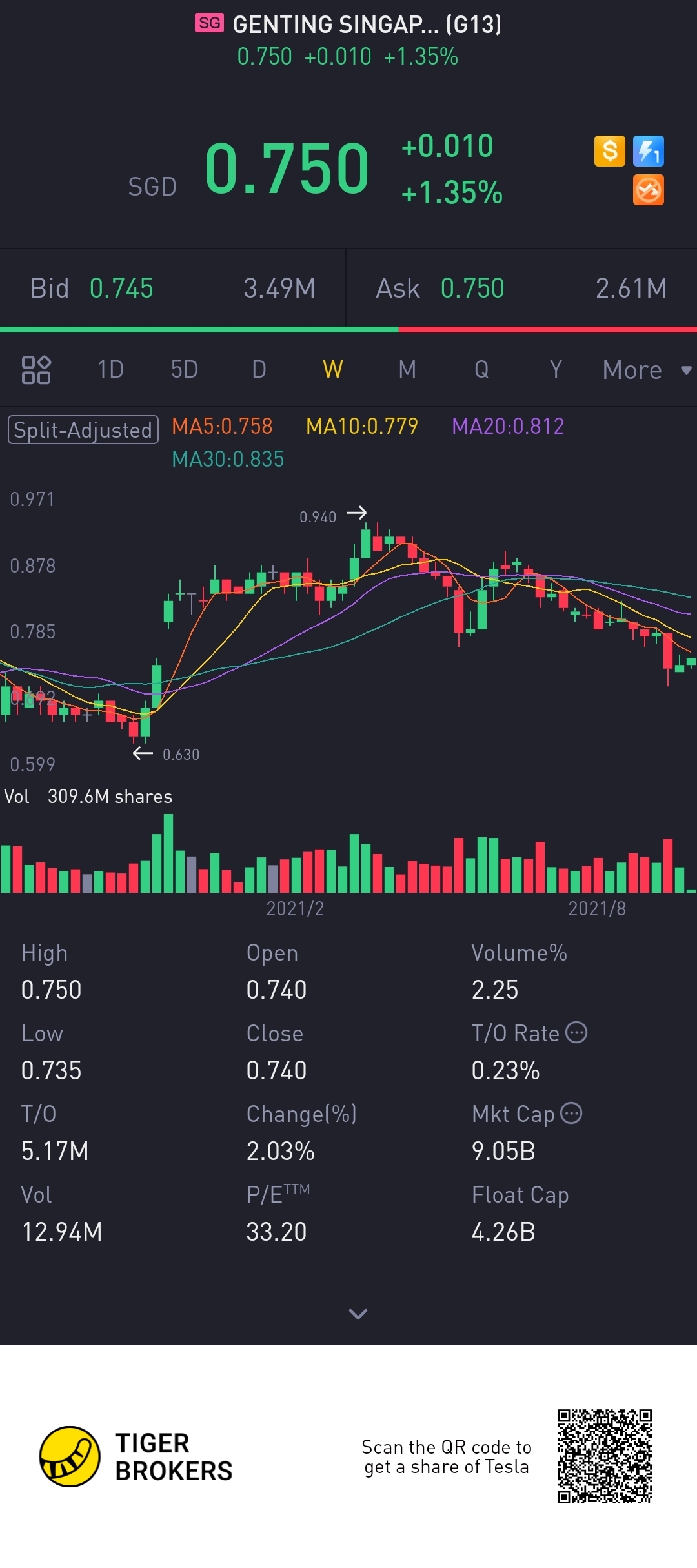Expand more stock details with the chevron
This screenshot has width=697, height=1568.
tap(358, 1314)
